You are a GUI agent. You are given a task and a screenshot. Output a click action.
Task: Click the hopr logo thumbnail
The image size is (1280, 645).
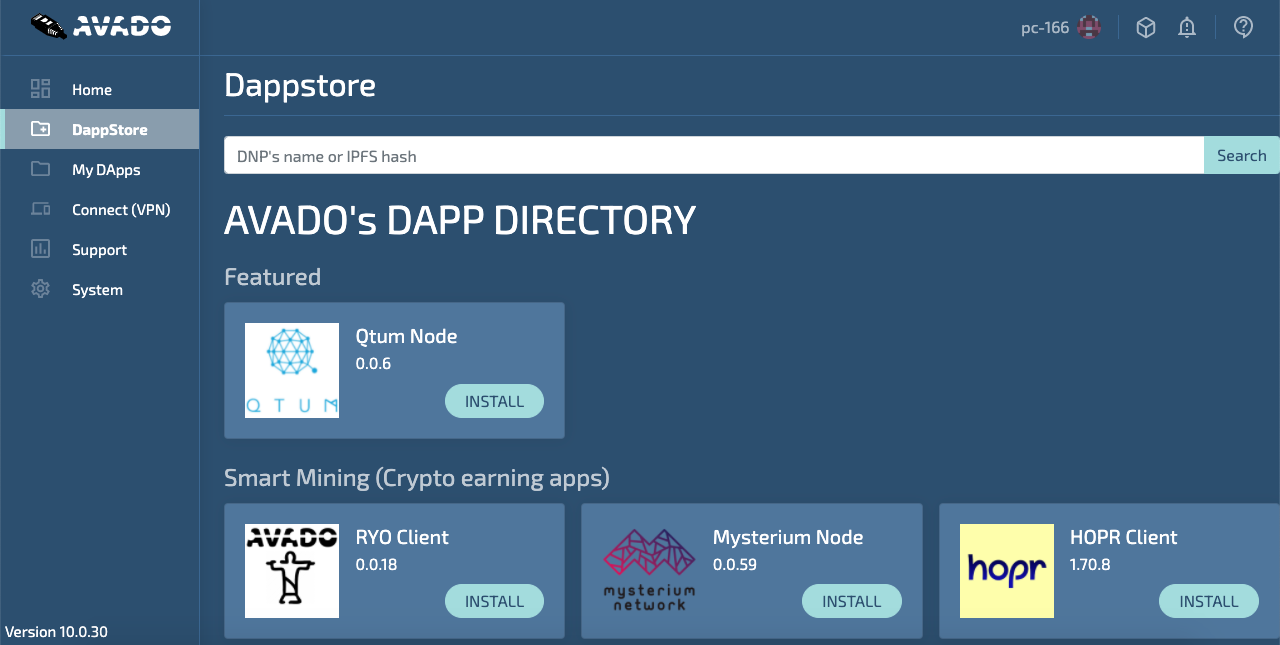(x=1007, y=570)
